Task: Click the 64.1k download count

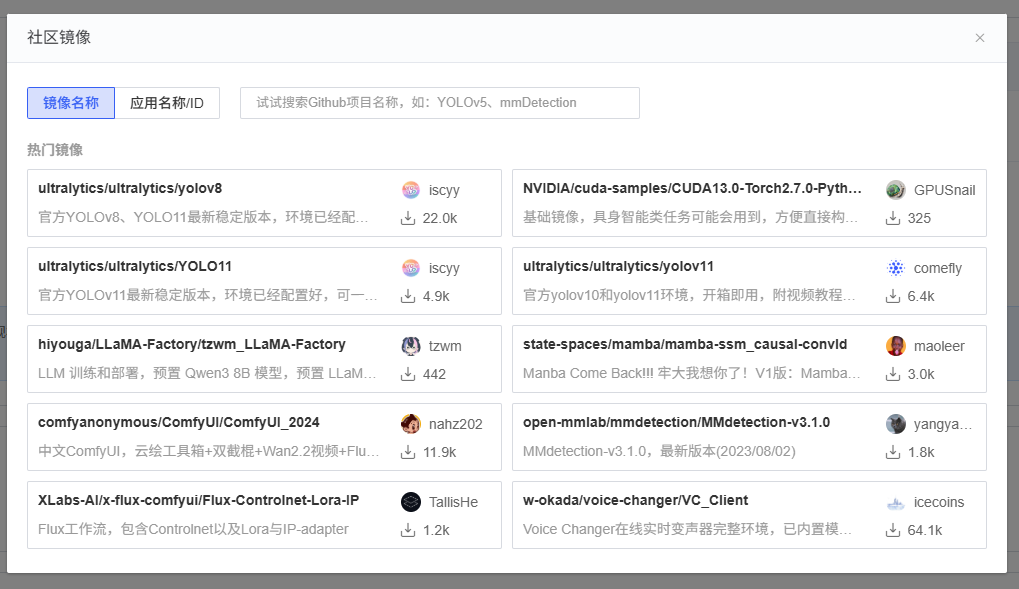Action: [925, 530]
